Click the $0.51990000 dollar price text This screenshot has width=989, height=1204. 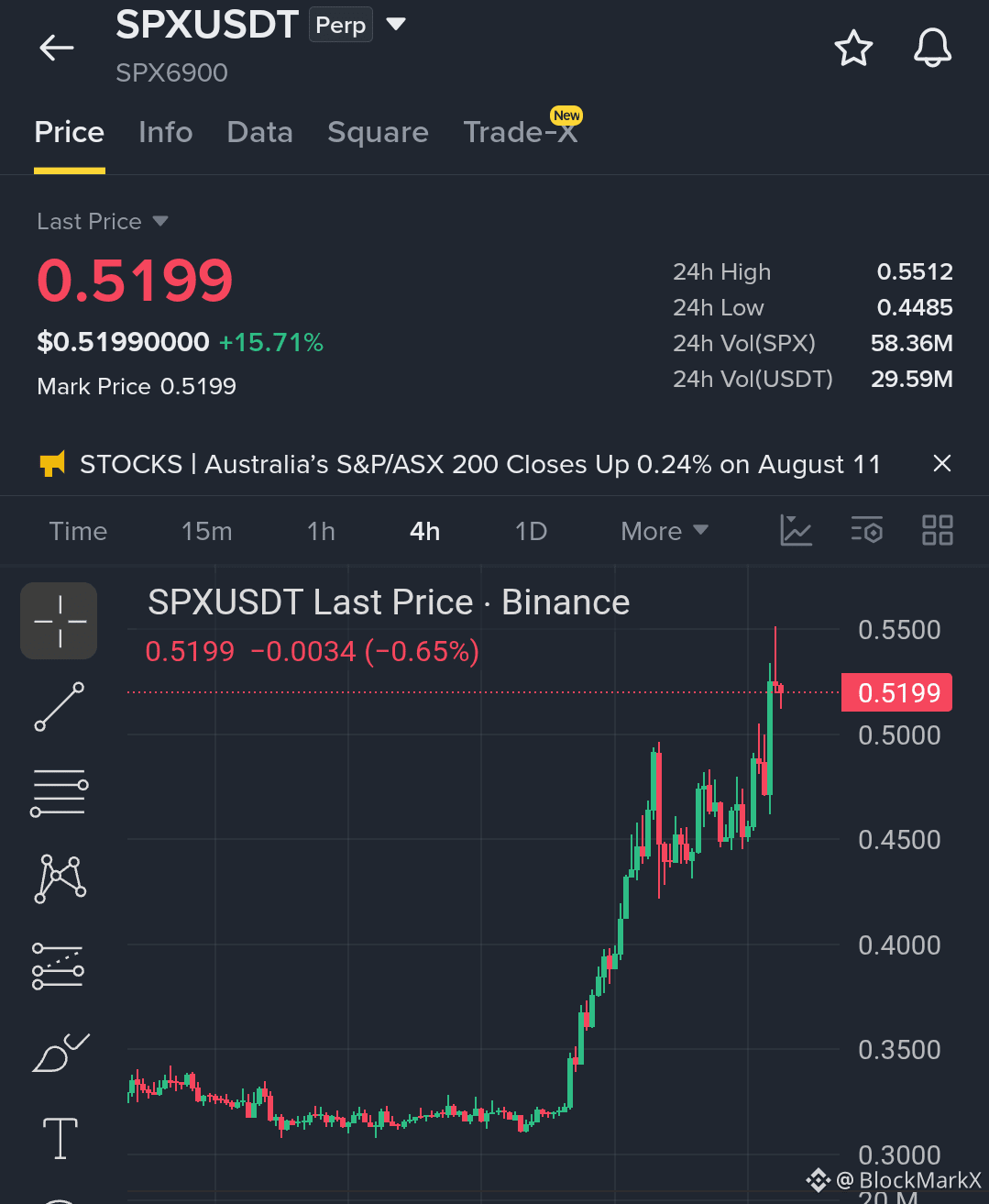123,342
